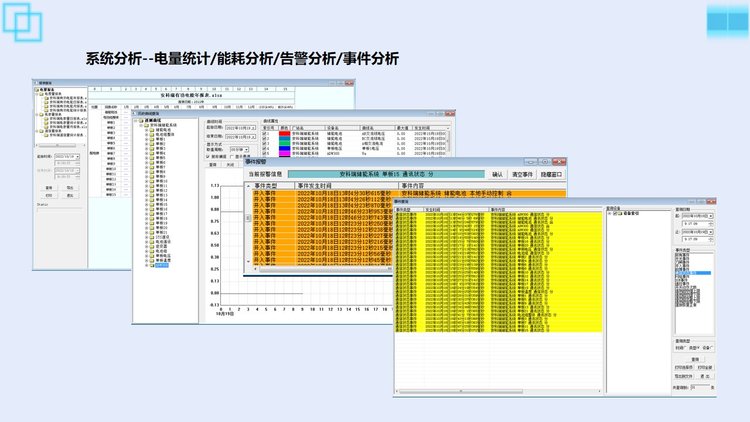
Task: Click the 清空事件 button
Action: coord(522,173)
